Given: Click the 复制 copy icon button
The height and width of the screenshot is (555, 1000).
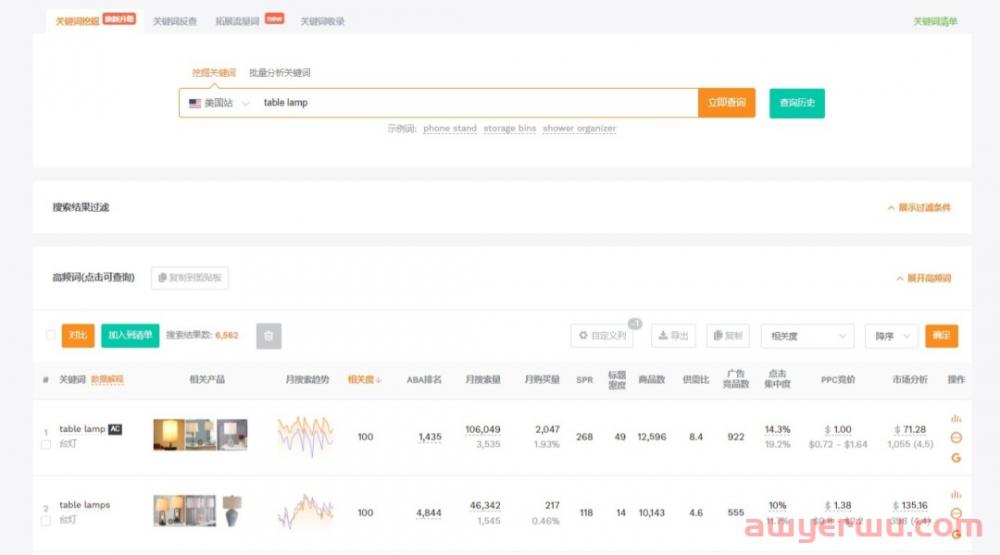Looking at the screenshot, I should pos(728,336).
